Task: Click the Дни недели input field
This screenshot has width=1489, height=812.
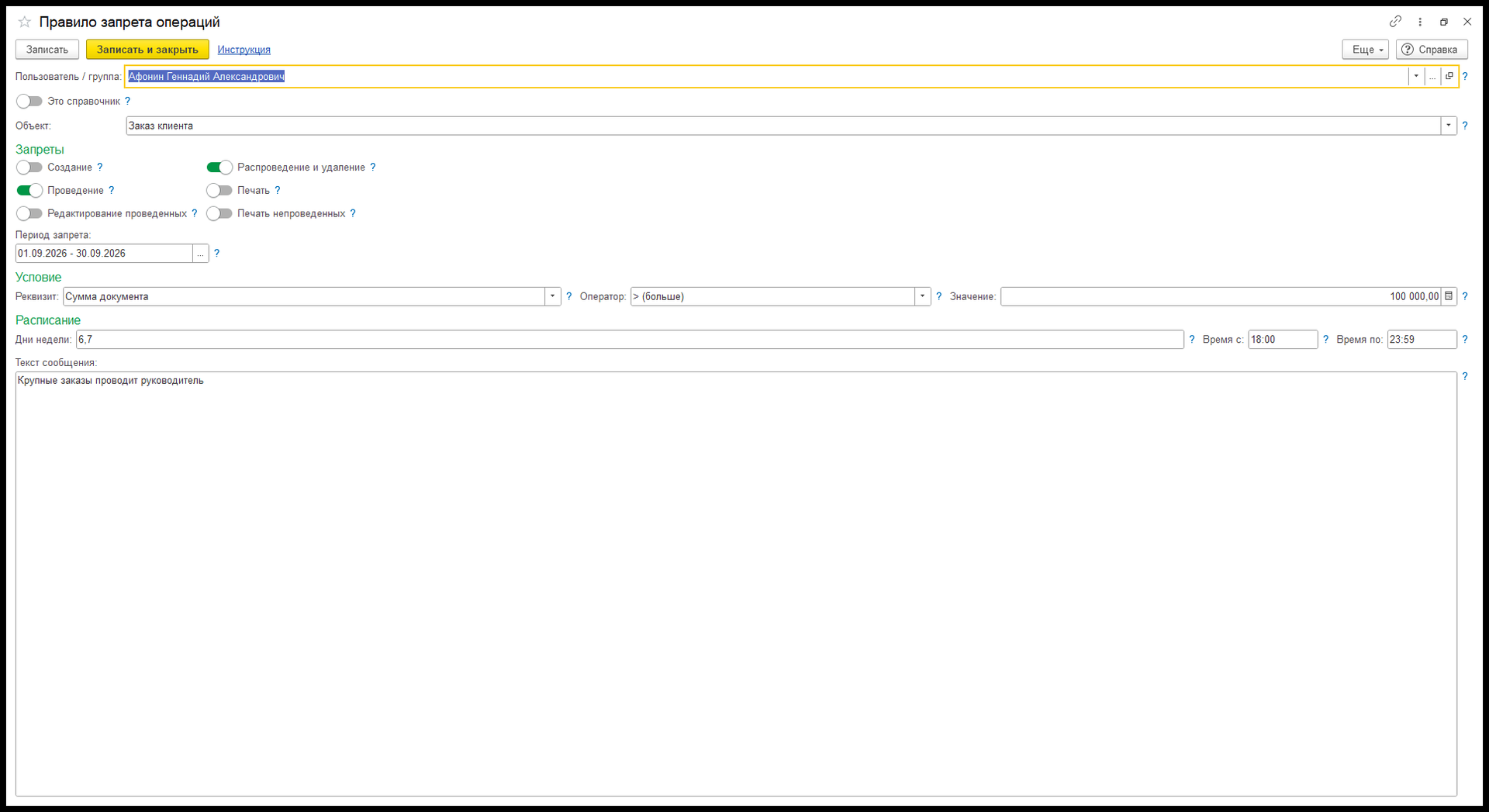Action: point(630,340)
